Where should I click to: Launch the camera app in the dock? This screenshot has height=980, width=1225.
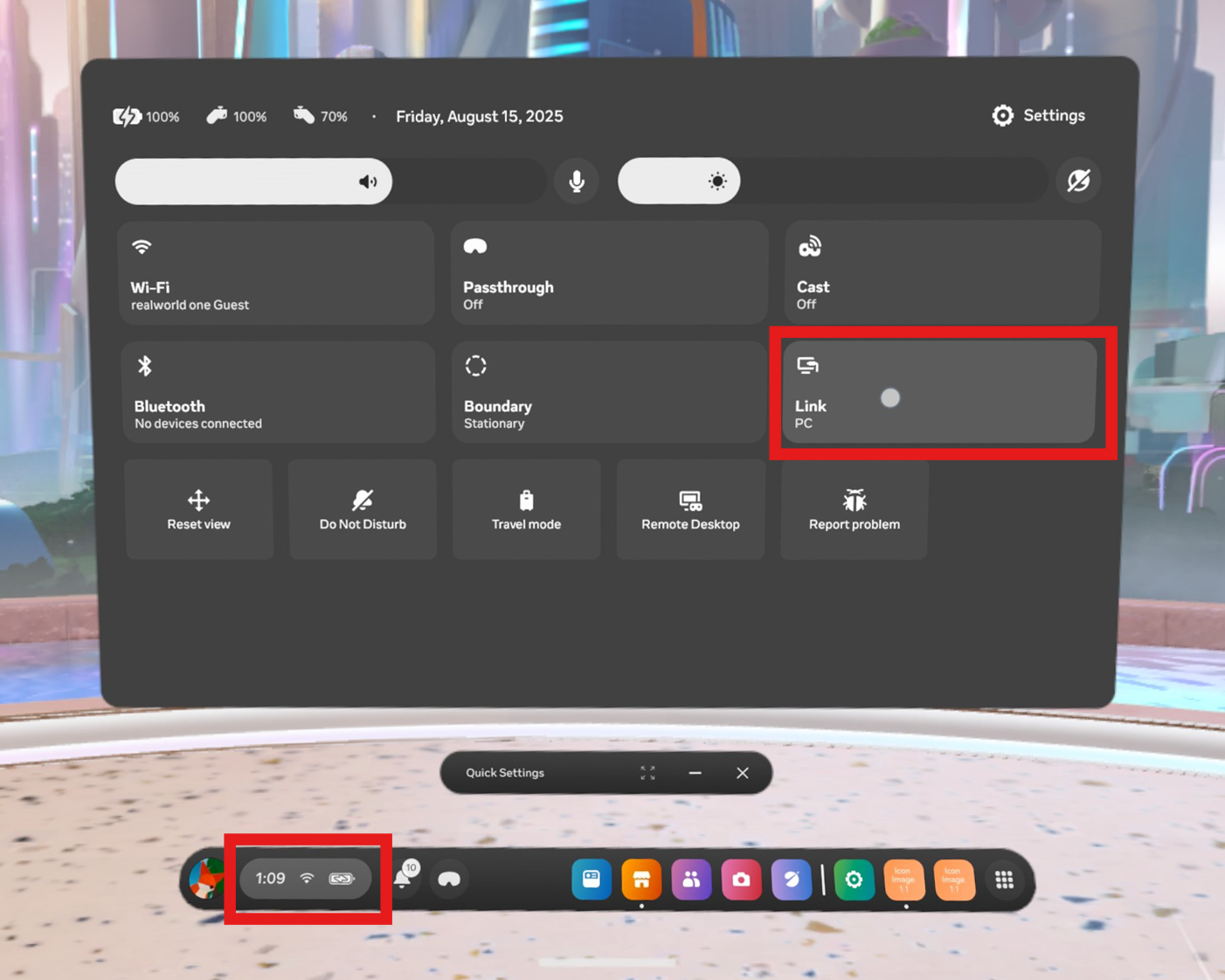742,880
